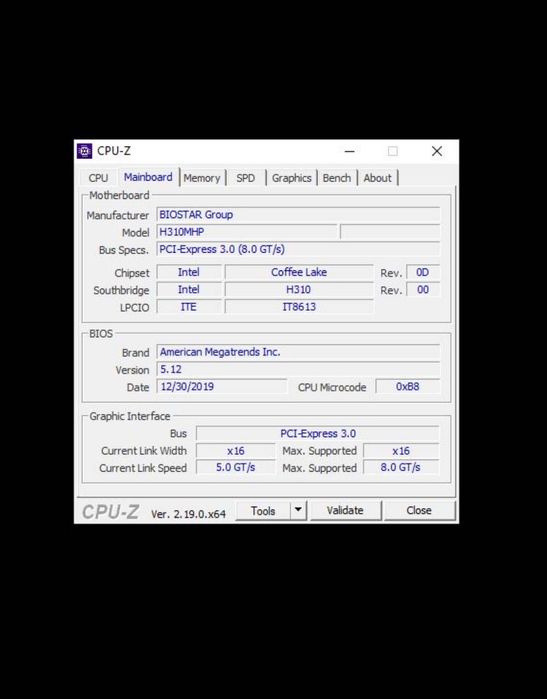This screenshot has height=699, width=547.
Task: Click the ITE LPCIO vendor field
Action: (x=189, y=307)
